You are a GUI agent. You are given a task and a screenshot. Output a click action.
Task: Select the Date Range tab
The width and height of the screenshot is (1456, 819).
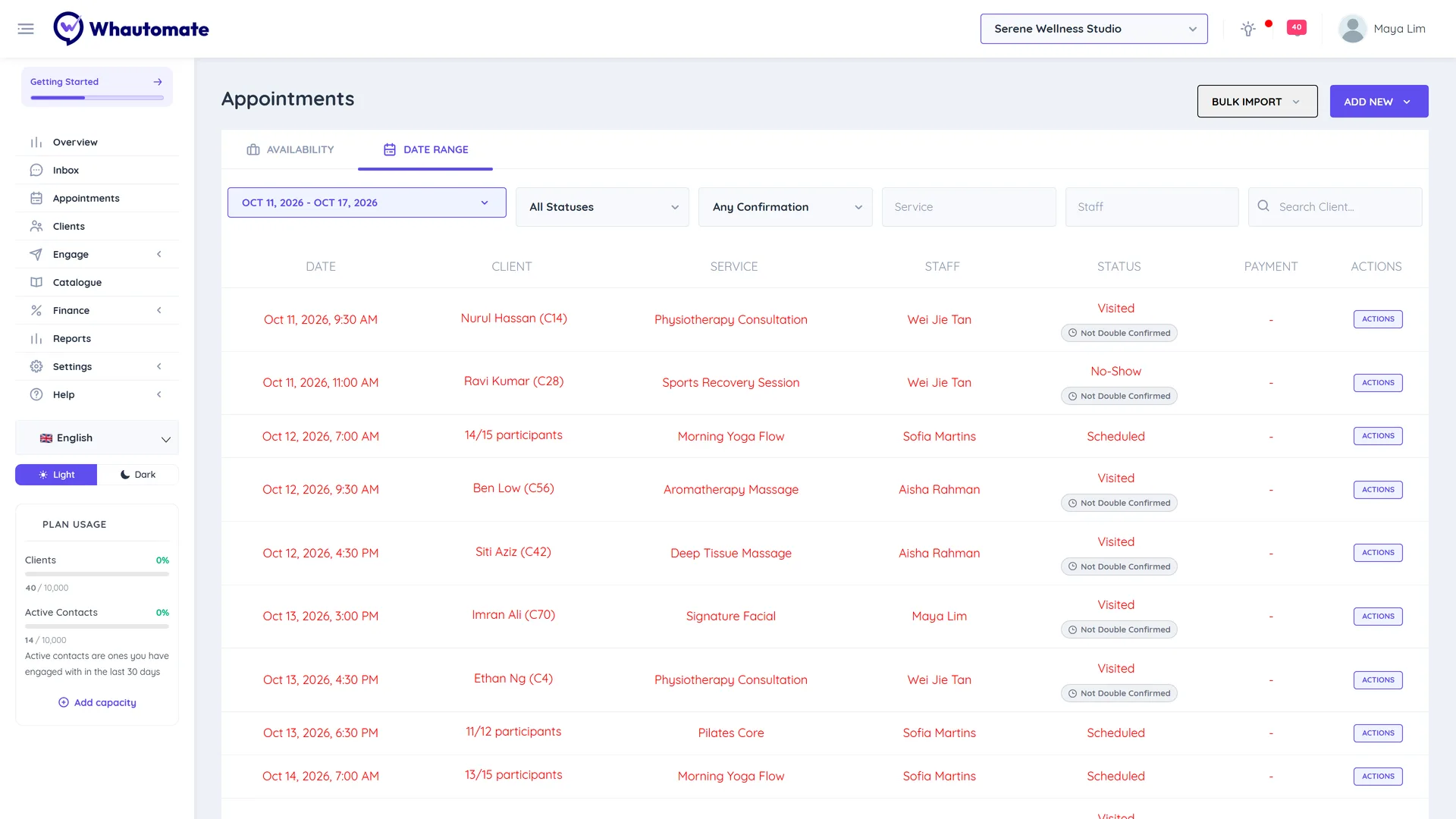click(425, 149)
